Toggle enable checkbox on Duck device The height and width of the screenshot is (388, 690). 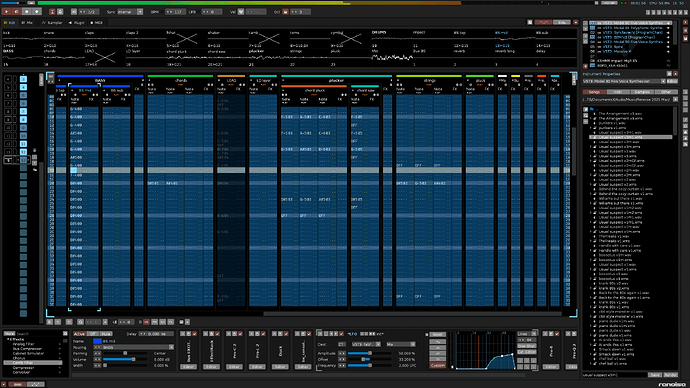286,334
